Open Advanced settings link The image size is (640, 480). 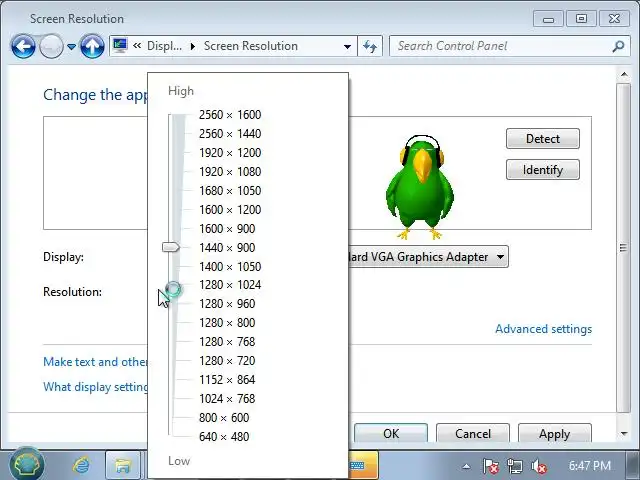click(x=543, y=329)
